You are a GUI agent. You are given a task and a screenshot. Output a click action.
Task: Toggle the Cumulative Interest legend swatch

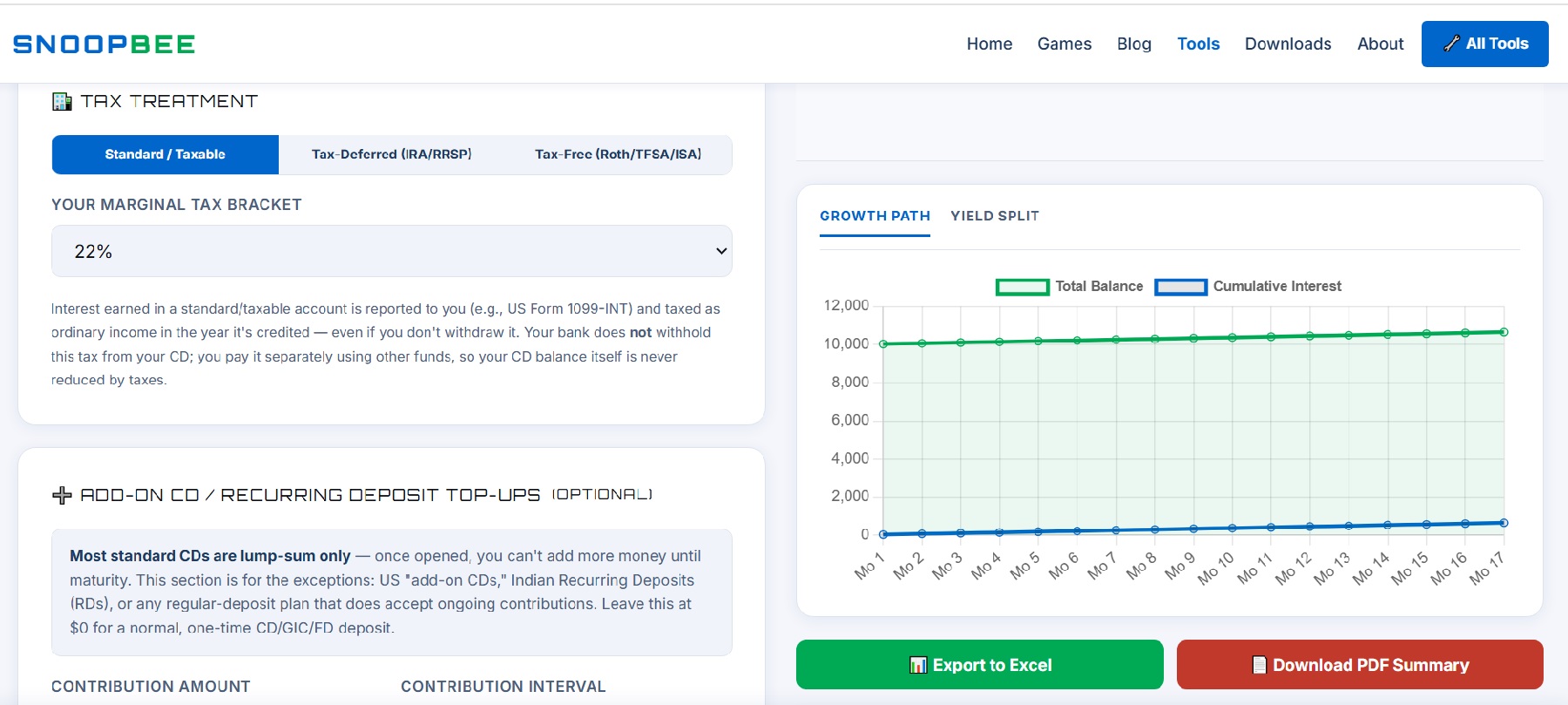tap(1180, 287)
